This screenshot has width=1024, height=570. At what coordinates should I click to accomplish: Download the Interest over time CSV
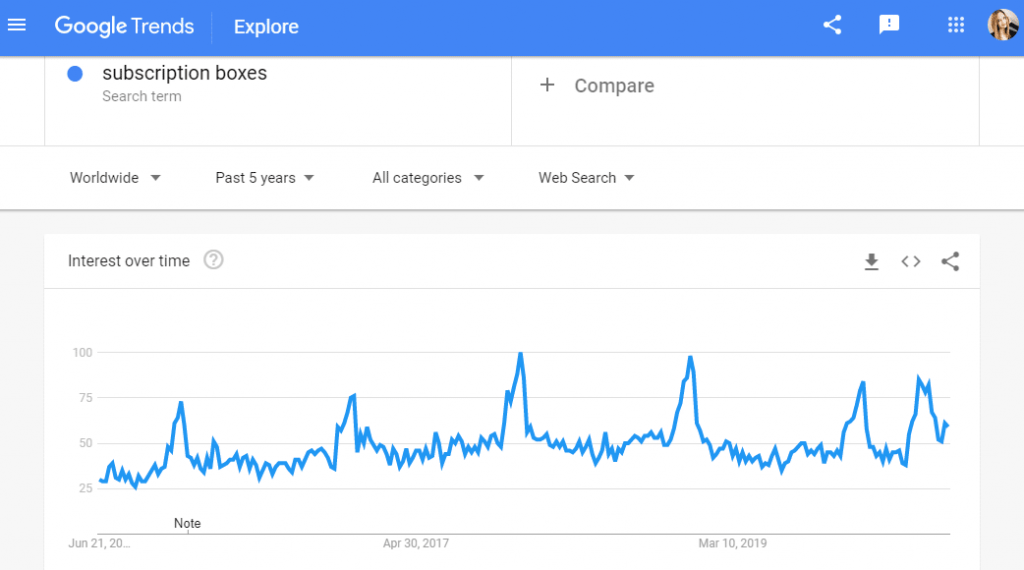[871, 262]
